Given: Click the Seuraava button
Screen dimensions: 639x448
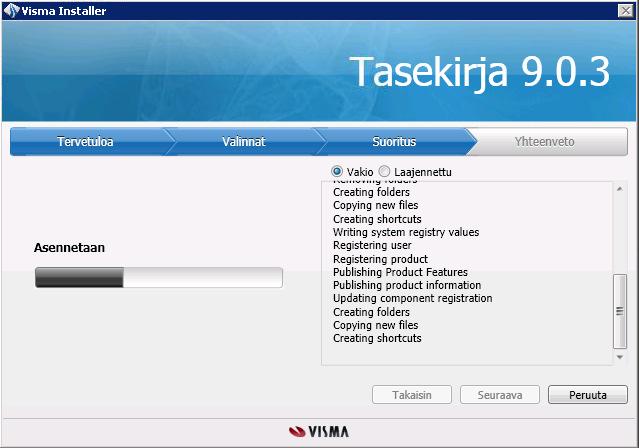Looking at the screenshot, I should (x=500, y=395).
